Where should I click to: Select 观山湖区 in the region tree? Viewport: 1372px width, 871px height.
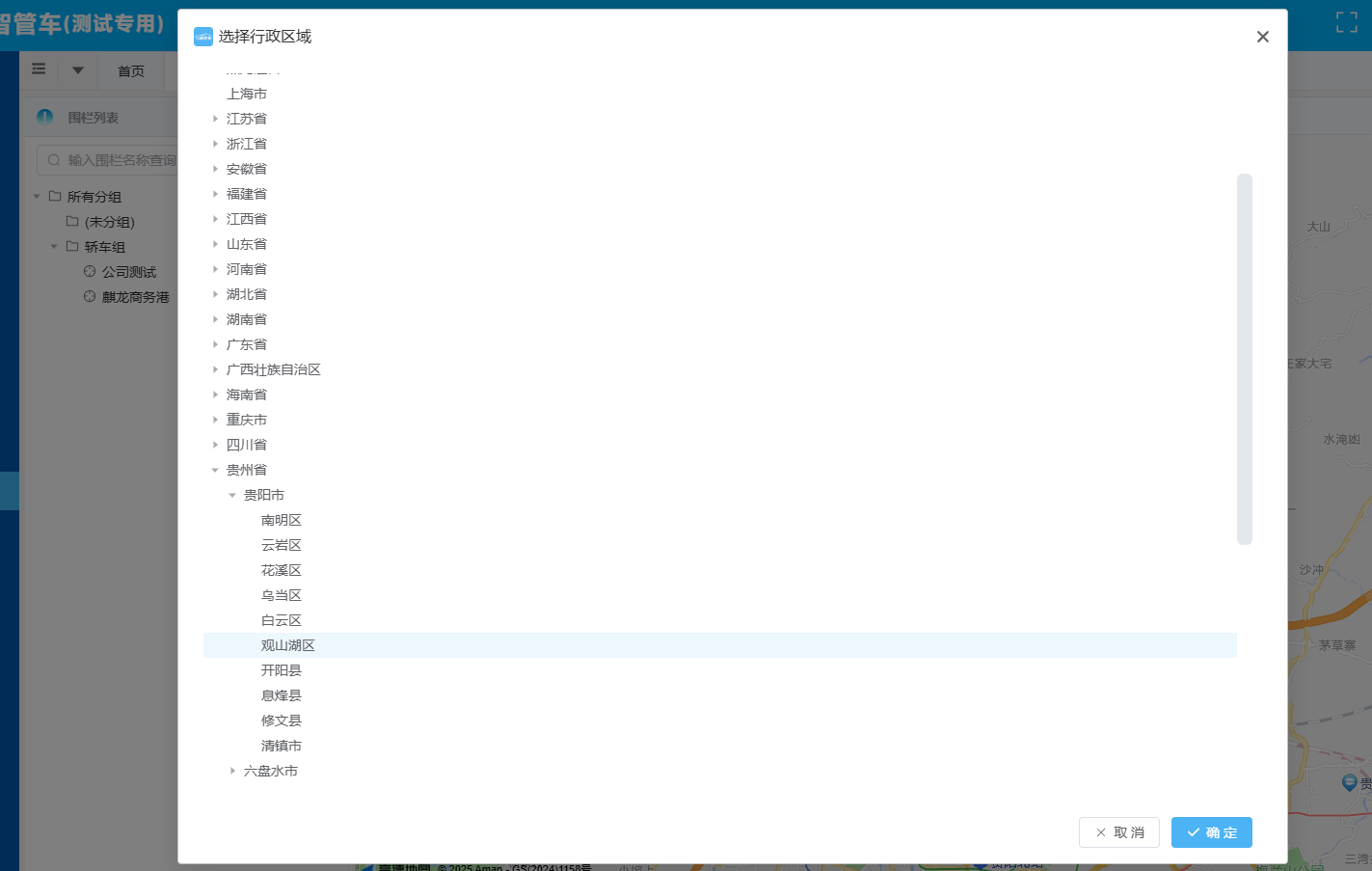point(287,645)
